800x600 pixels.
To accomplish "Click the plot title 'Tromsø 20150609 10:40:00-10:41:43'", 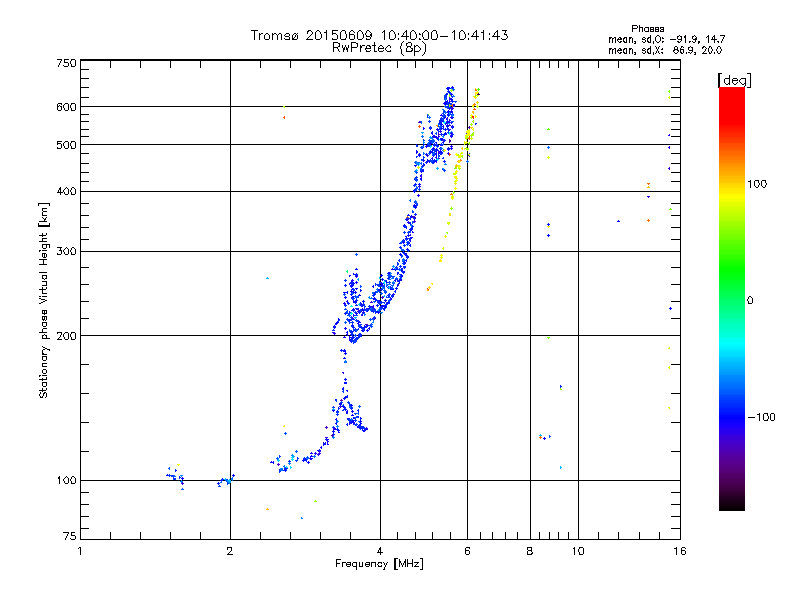I will [x=379, y=35].
